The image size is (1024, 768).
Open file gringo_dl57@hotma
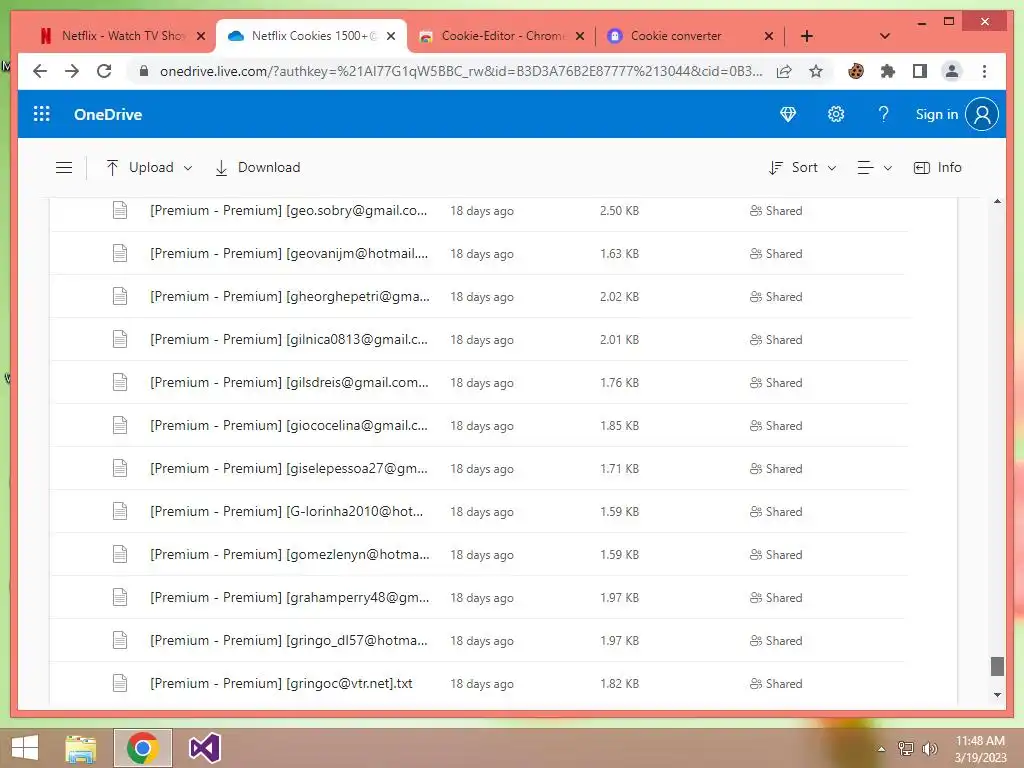289,641
